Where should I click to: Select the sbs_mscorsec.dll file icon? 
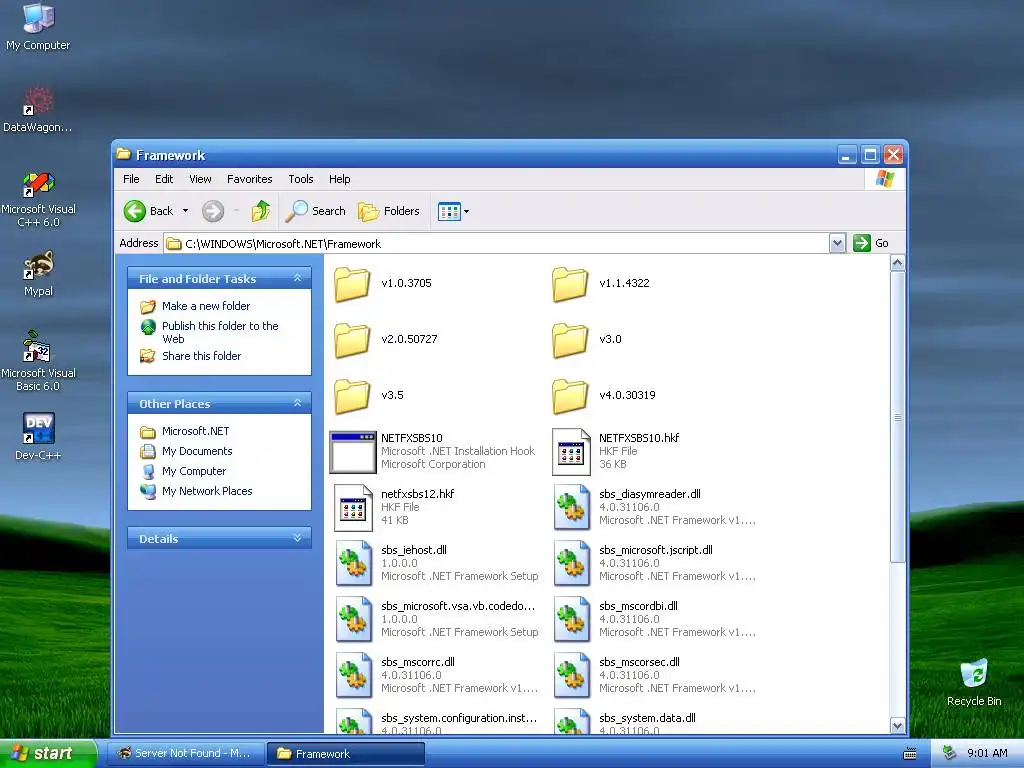click(571, 676)
